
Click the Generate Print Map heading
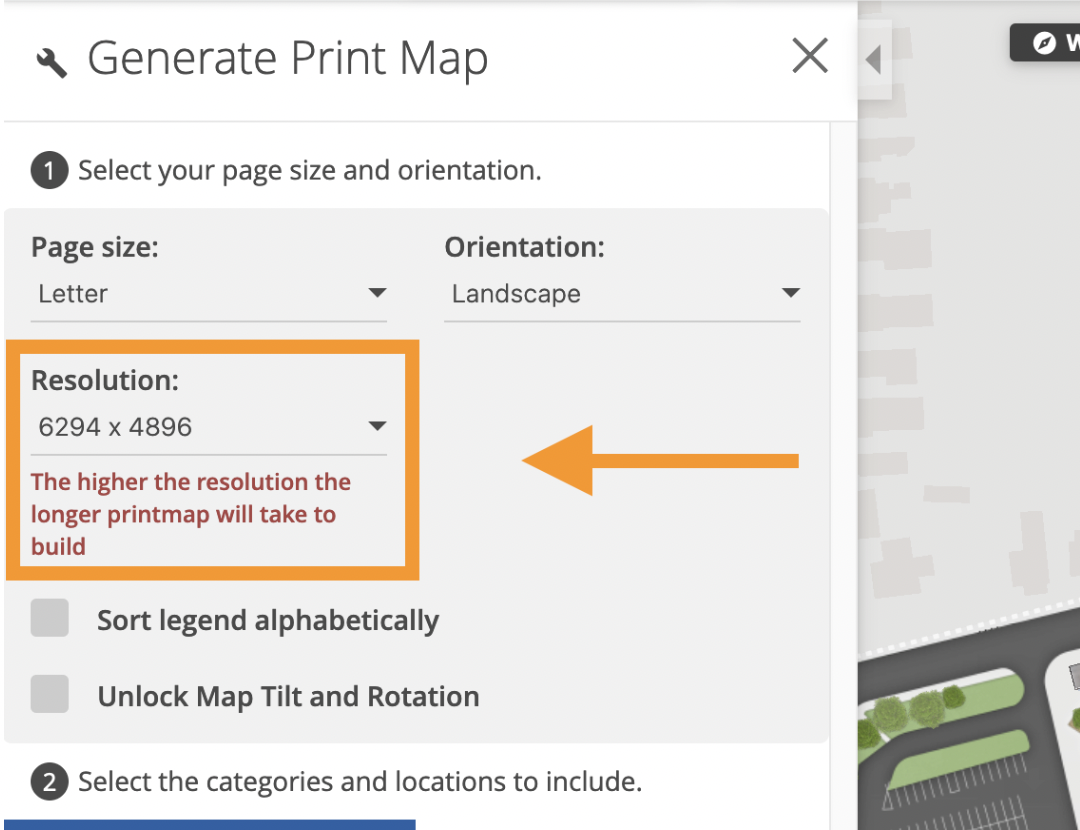[x=288, y=59]
